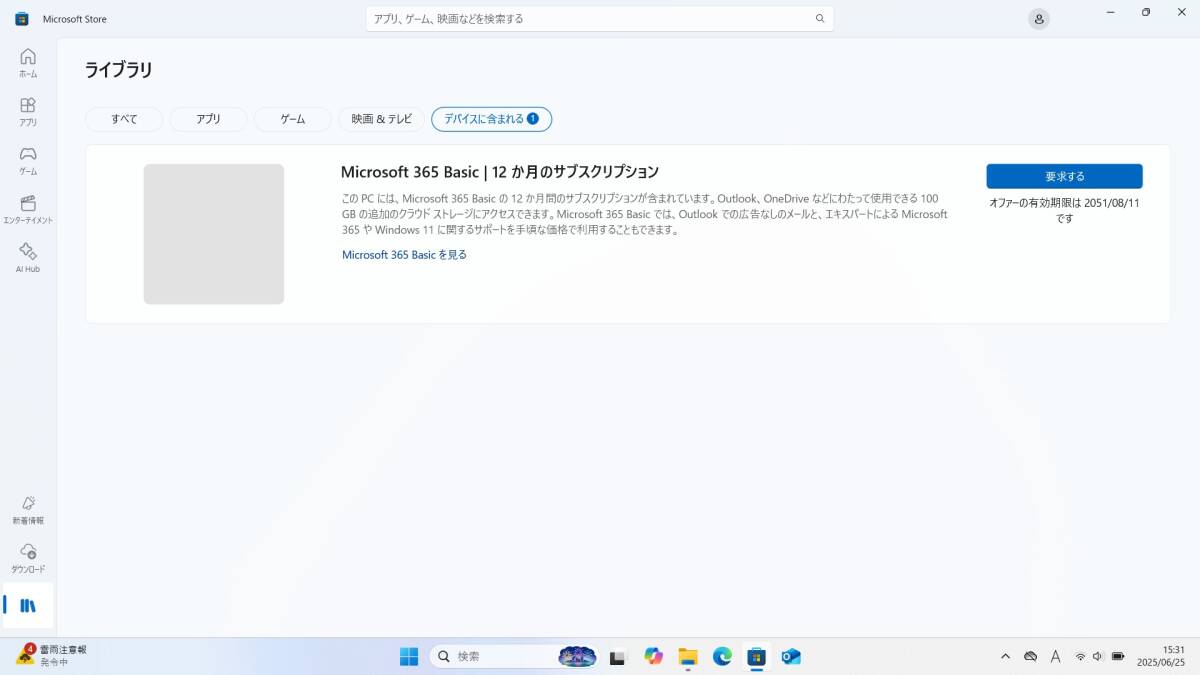Open the Microsoft 365 Basic を見る link

point(404,255)
